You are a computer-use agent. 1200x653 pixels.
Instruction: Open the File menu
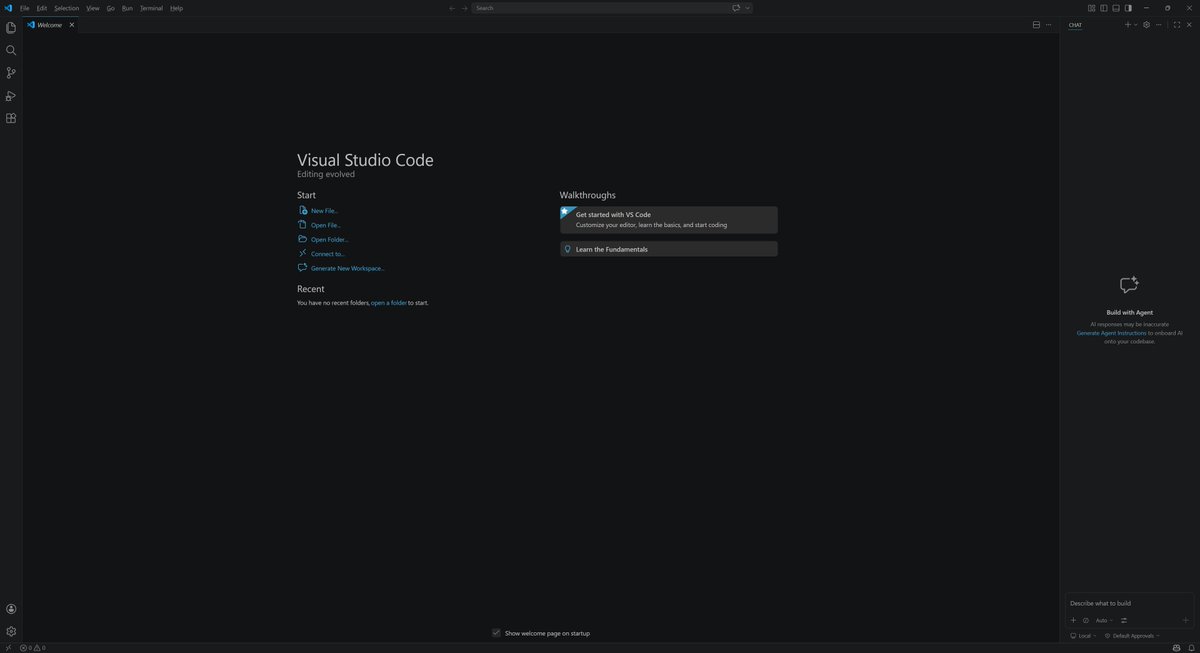[x=25, y=8]
